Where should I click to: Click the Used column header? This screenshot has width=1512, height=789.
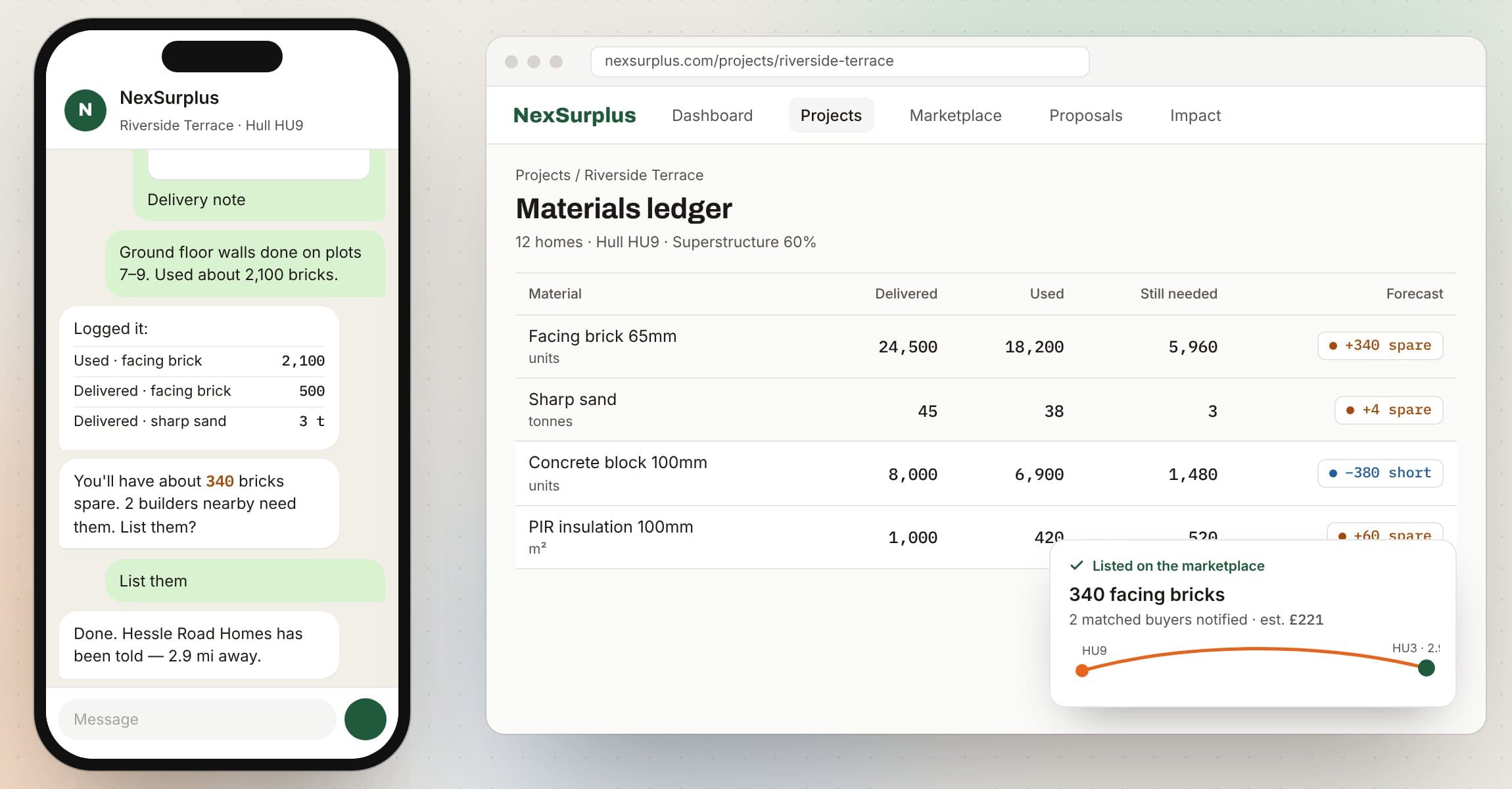tap(1047, 294)
